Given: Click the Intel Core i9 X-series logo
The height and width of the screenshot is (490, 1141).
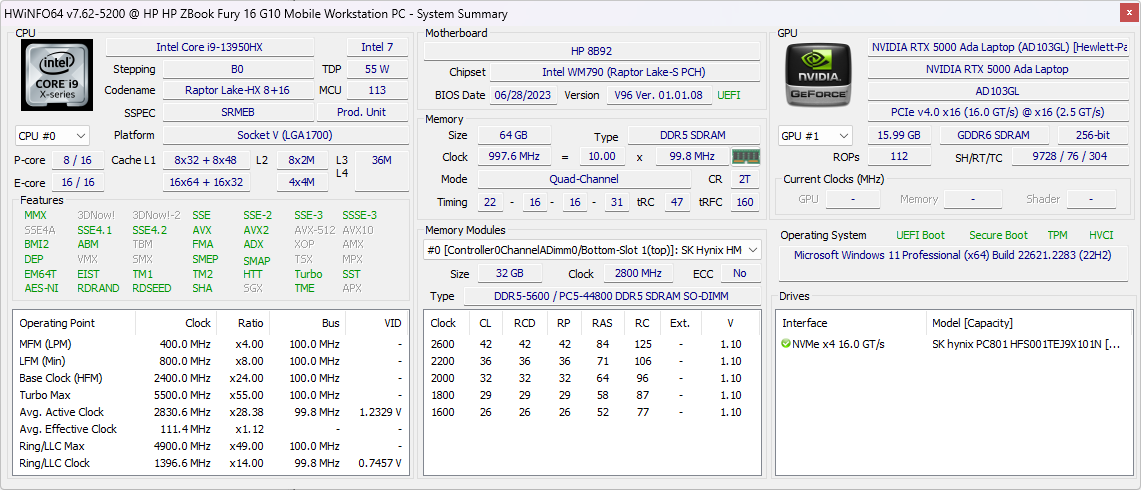Looking at the screenshot, I should tap(57, 76).
